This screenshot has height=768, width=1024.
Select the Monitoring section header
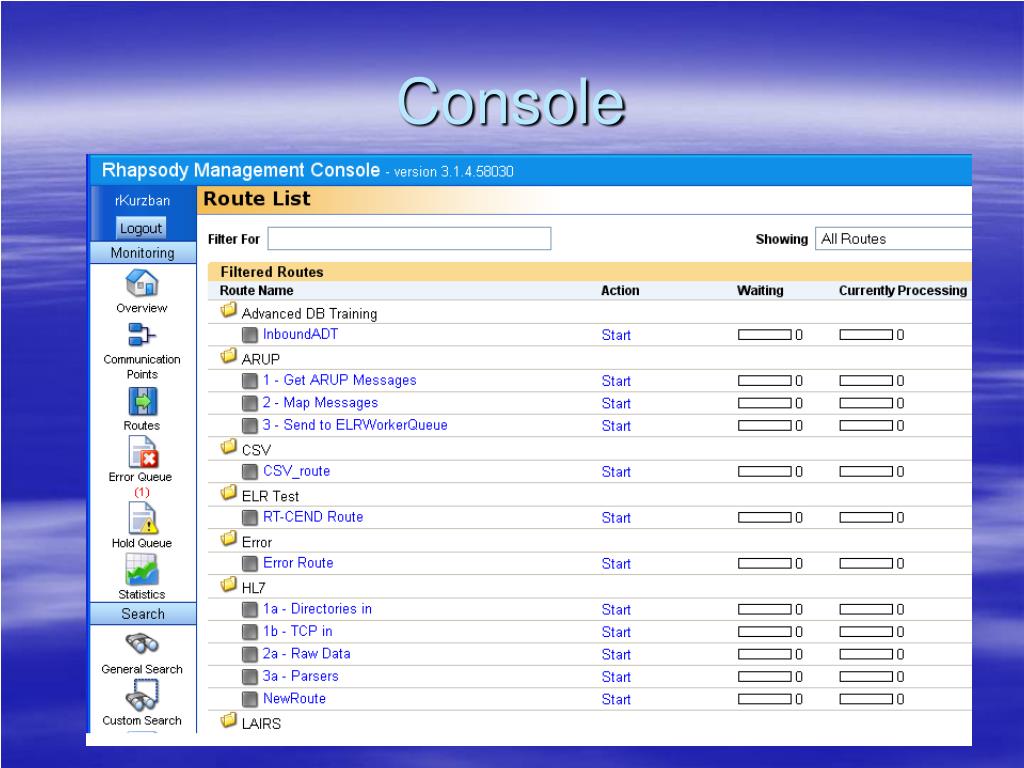click(x=142, y=253)
